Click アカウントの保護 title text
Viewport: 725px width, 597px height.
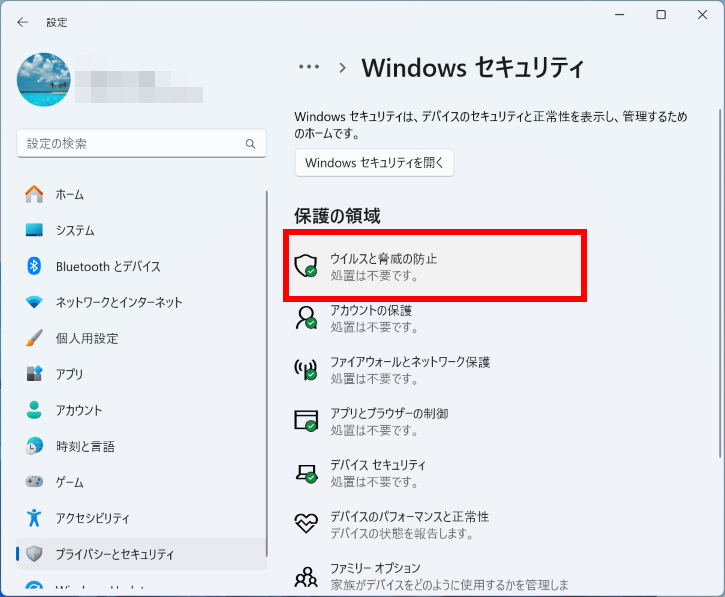(371, 310)
